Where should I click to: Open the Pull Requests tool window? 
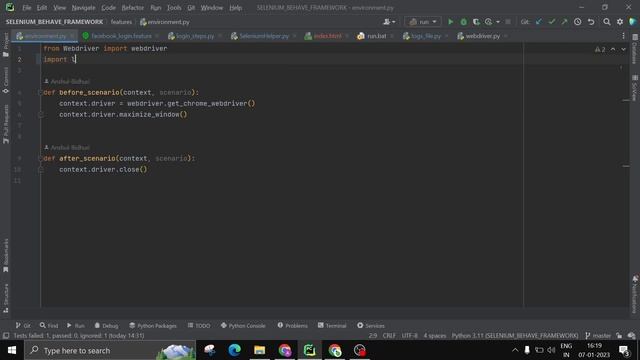click(6, 124)
